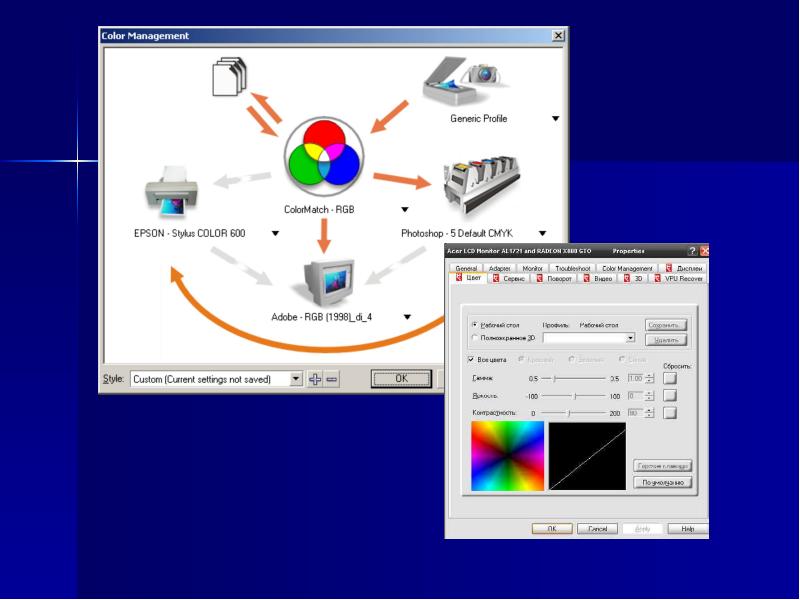800x600 pixels.
Task: Switch to the Troubleshoot tab
Action: coord(572,268)
